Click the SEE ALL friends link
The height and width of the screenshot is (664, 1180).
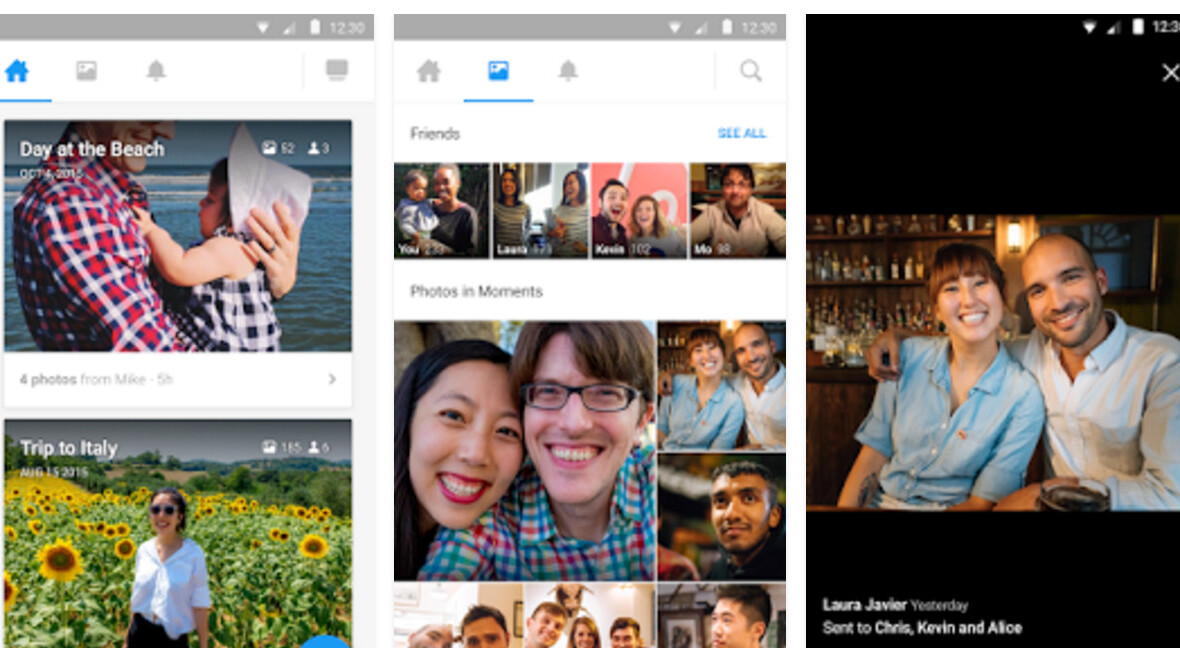(x=741, y=133)
